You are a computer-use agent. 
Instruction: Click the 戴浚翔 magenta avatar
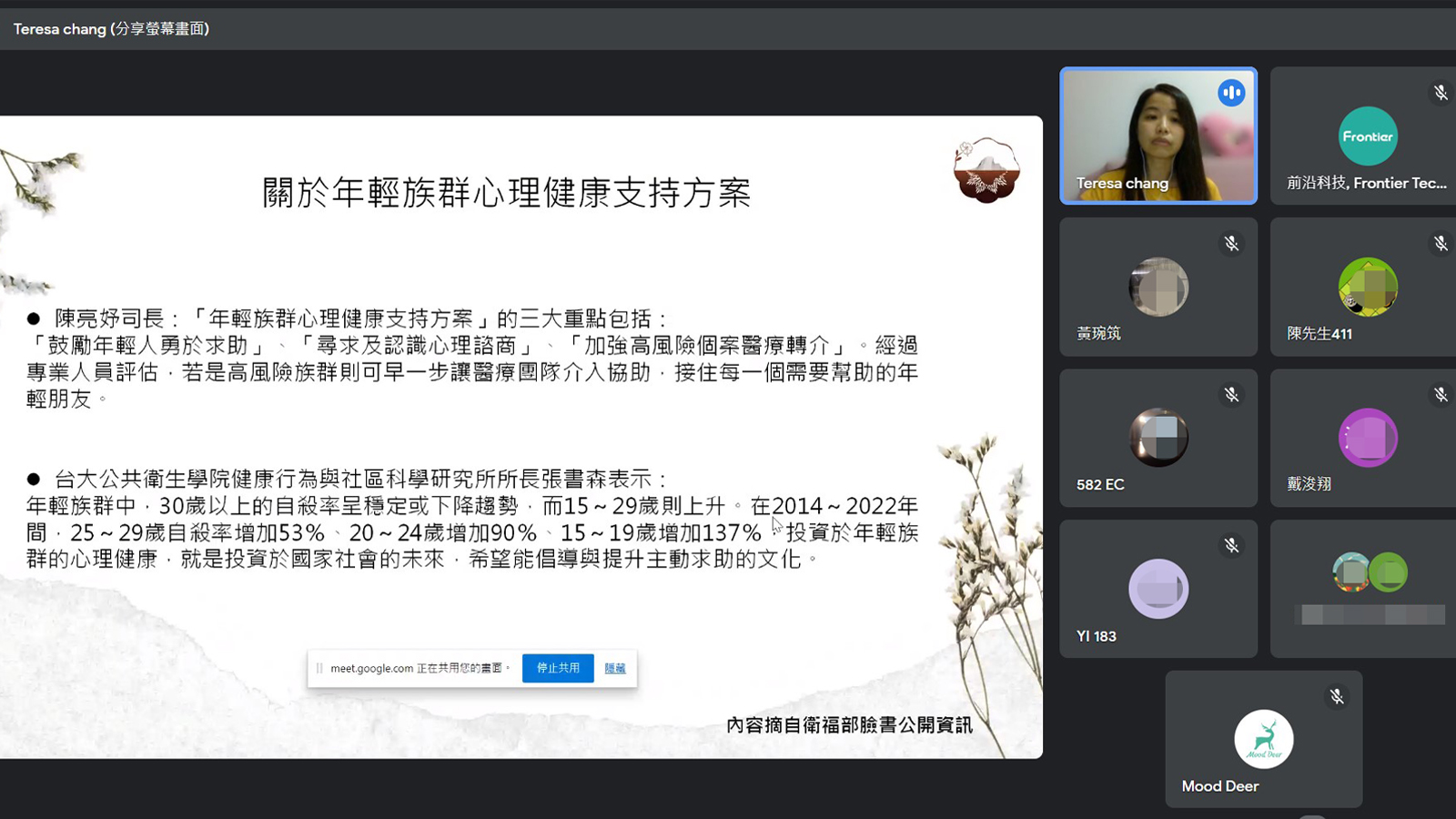(1367, 438)
